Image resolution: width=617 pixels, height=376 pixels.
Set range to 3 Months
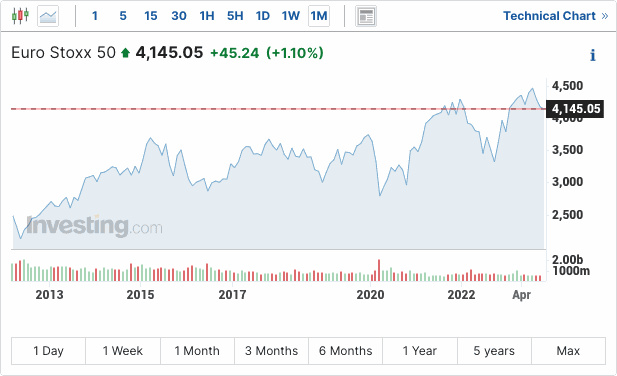pyautogui.click(x=272, y=351)
